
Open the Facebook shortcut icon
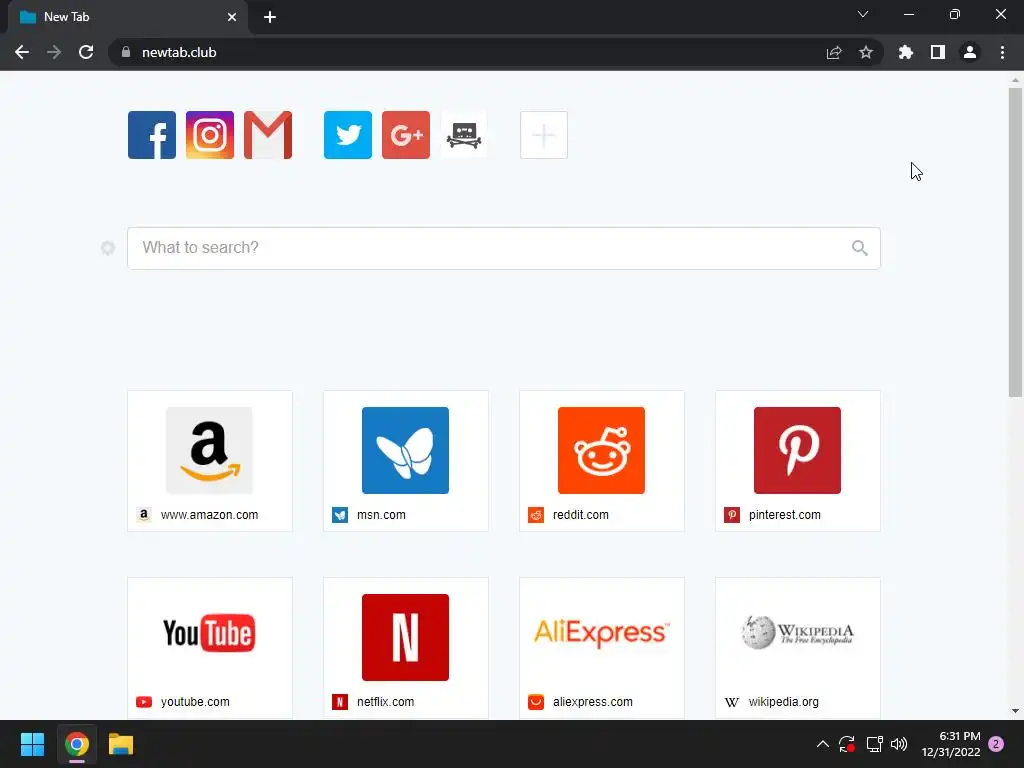click(x=152, y=135)
